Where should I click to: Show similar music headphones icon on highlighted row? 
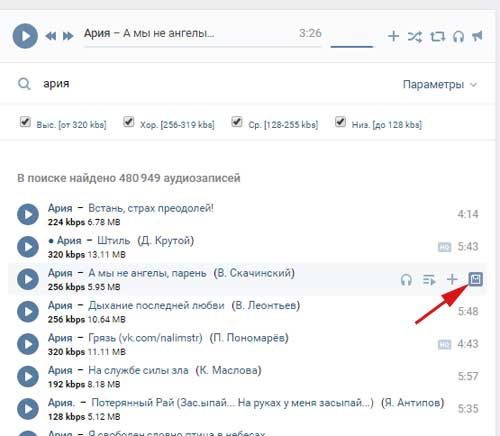click(406, 280)
